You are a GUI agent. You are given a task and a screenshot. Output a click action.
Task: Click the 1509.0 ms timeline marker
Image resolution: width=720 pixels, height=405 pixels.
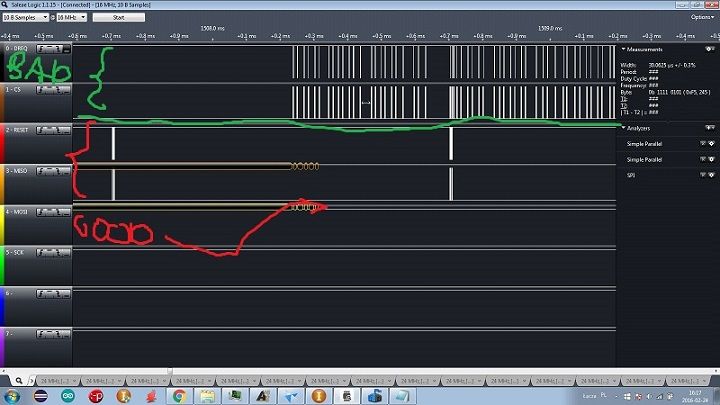click(x=550, y=28)
